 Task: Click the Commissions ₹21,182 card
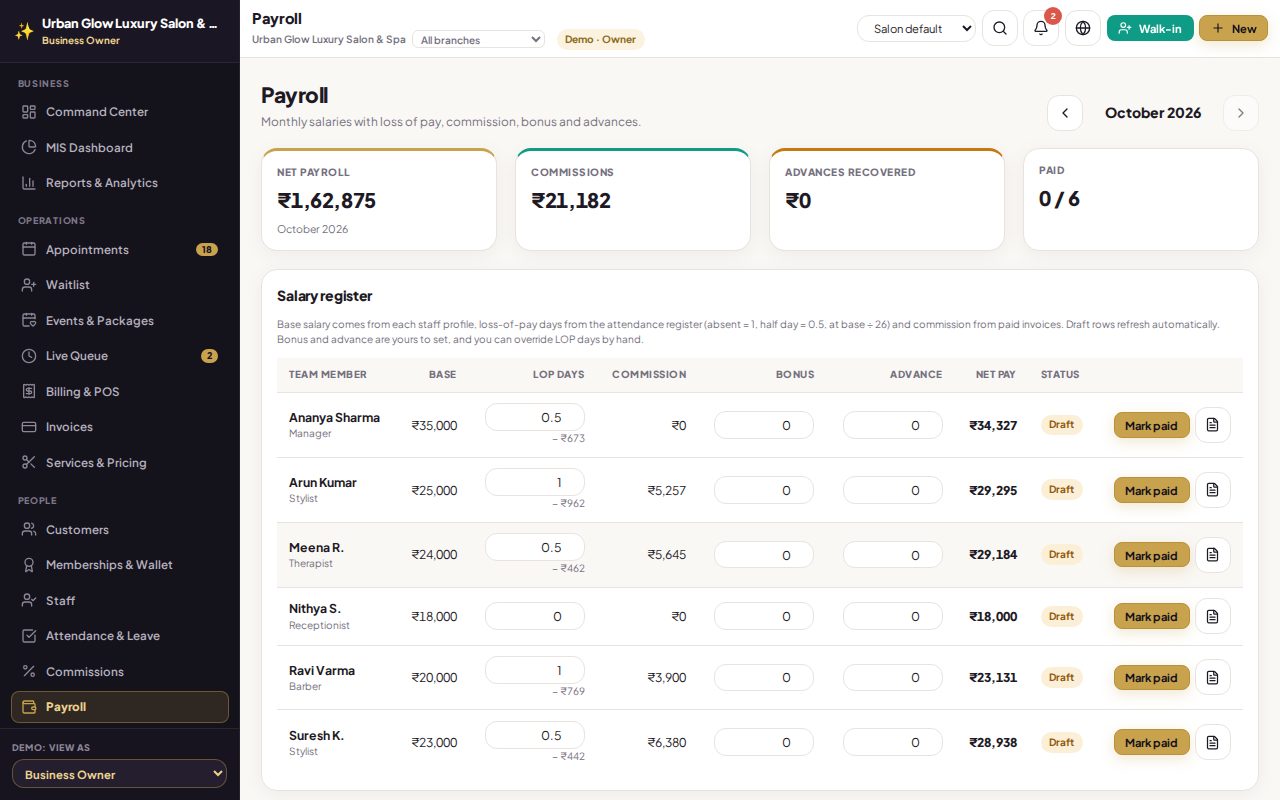(633, 199)
